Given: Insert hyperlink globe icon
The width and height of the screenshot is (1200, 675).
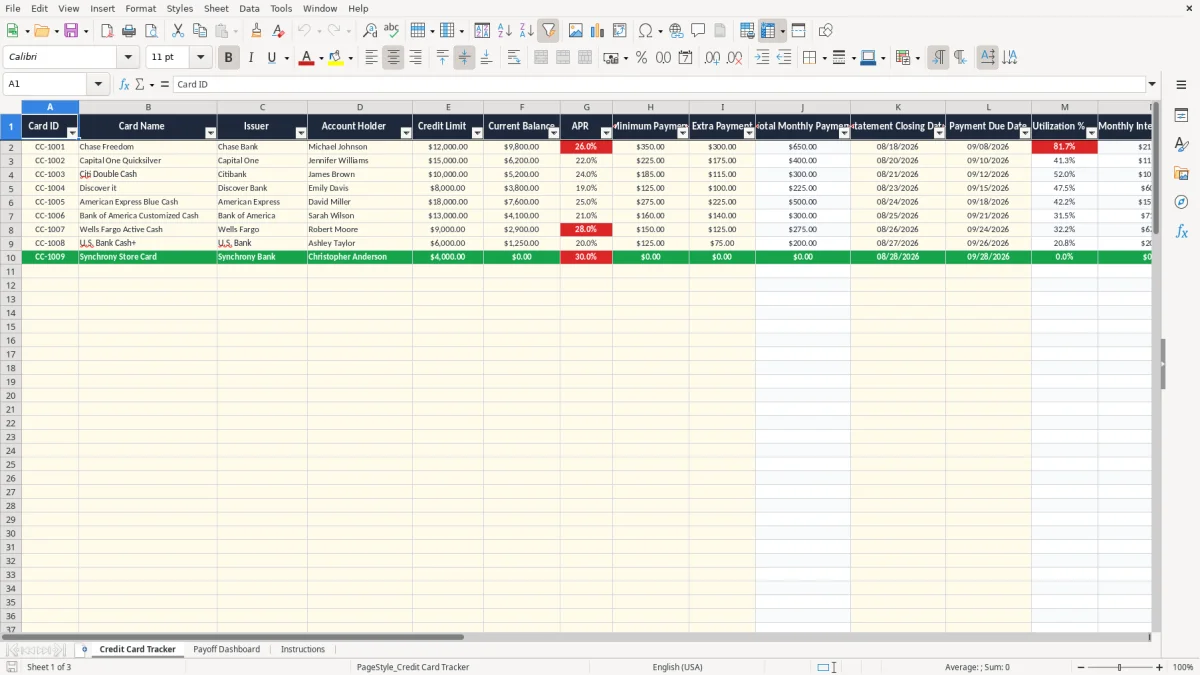Looking at the screenshot, I should pyautogui.click(x=676, y=31).
